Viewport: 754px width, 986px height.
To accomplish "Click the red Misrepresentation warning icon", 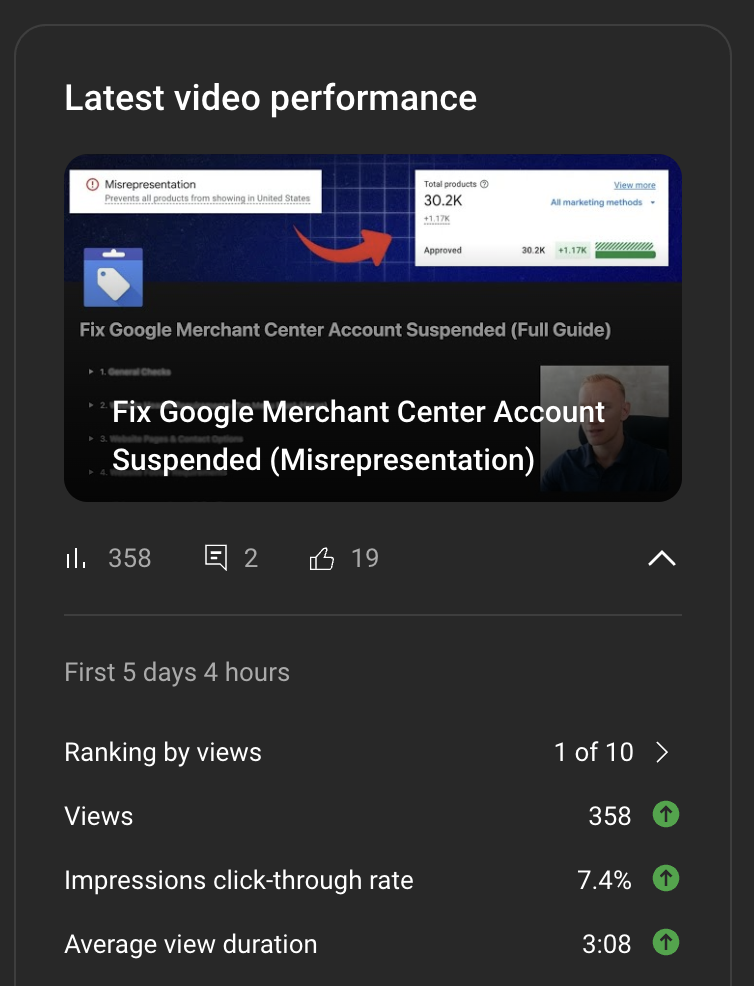I will 92,184.
